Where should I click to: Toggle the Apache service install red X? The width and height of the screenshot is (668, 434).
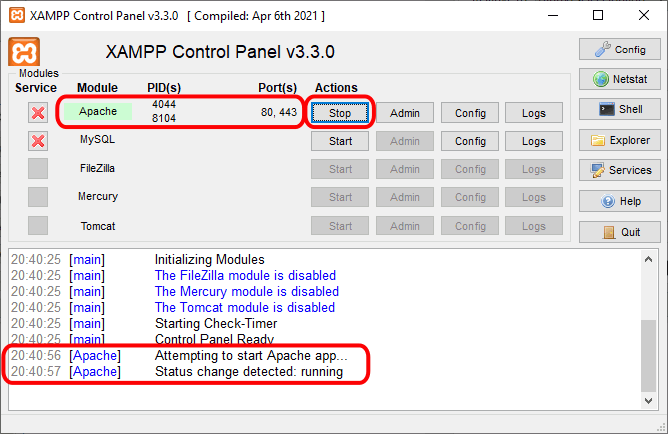(x=38, y=113)
